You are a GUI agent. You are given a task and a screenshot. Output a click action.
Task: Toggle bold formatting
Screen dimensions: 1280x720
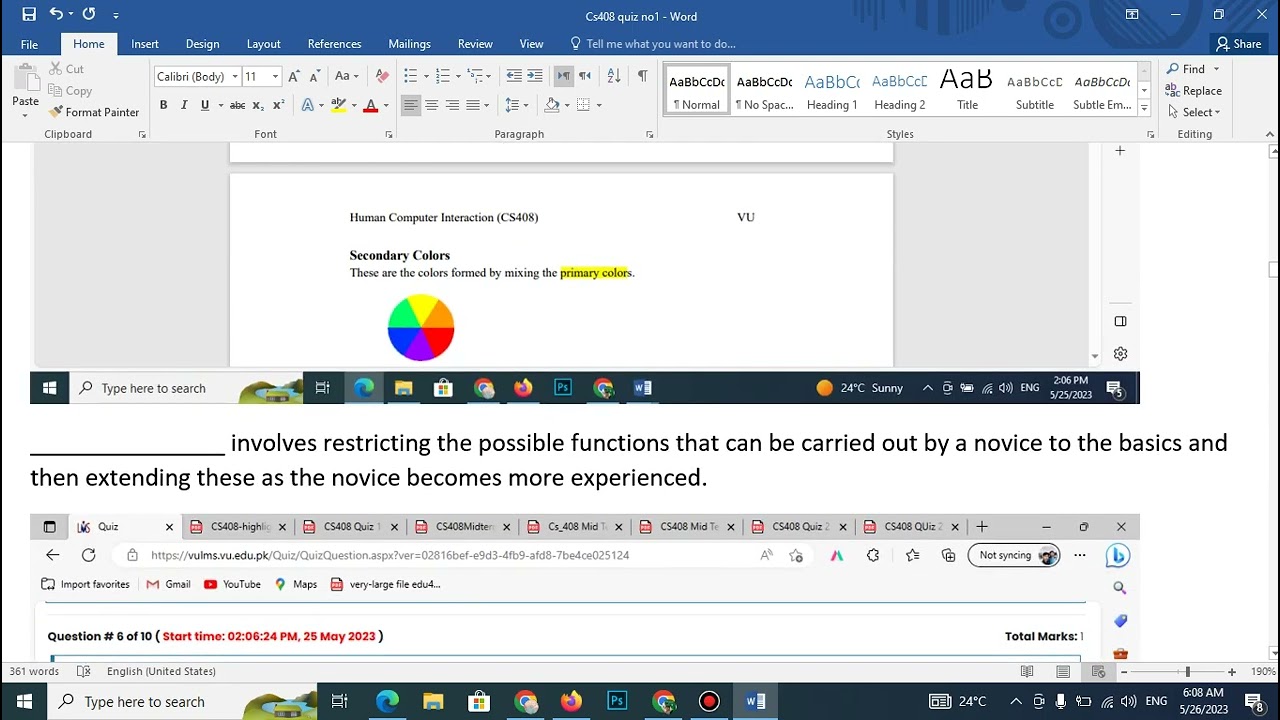(163, 105)
